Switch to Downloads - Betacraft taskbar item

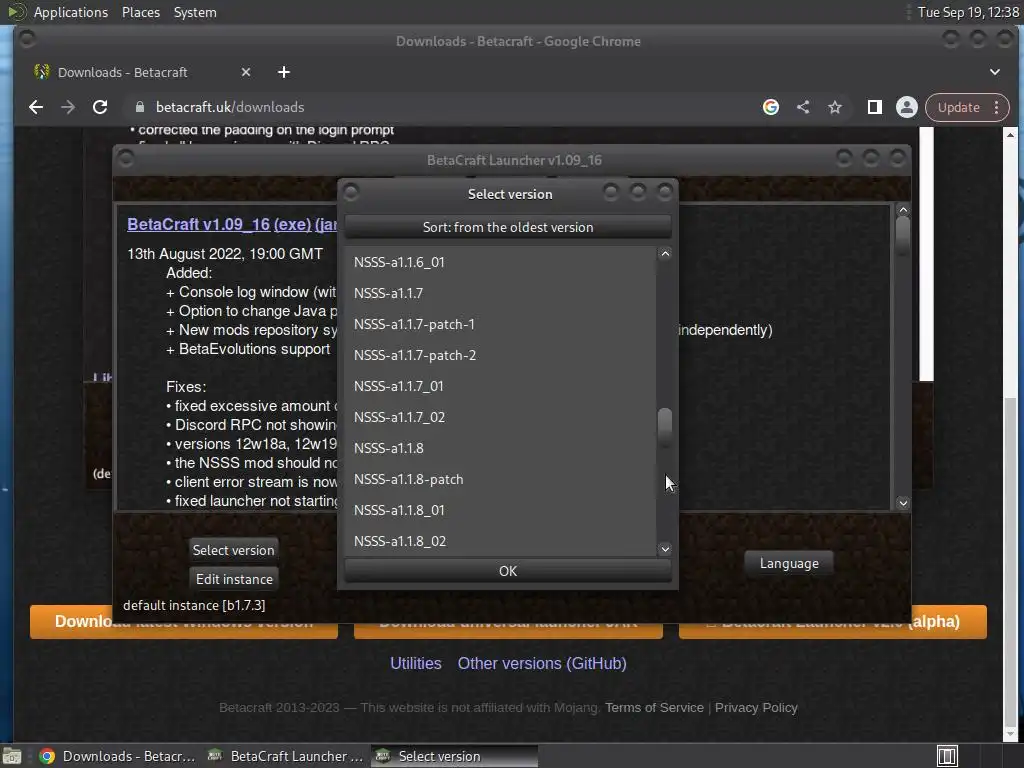(118, 756)
